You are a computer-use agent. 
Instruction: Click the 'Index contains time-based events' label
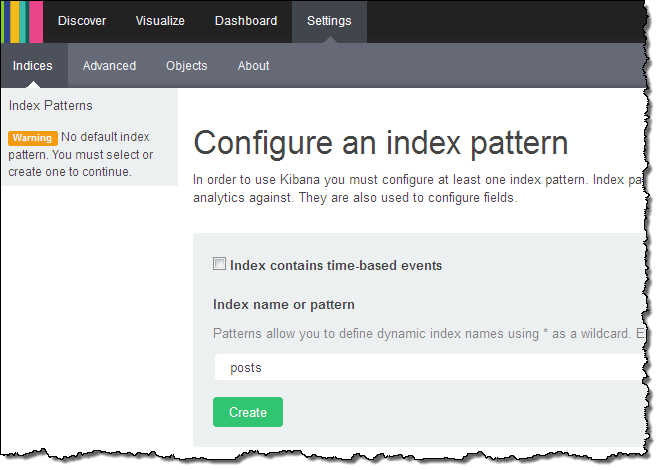pos(336,266)
